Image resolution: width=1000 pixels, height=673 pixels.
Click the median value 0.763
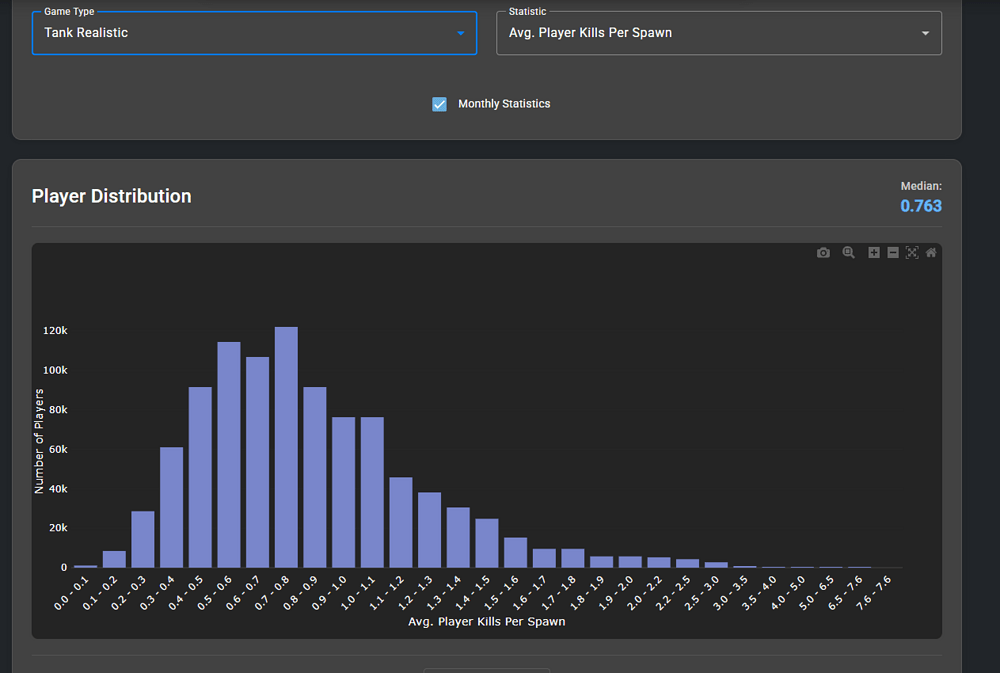[x=921, y=206]
